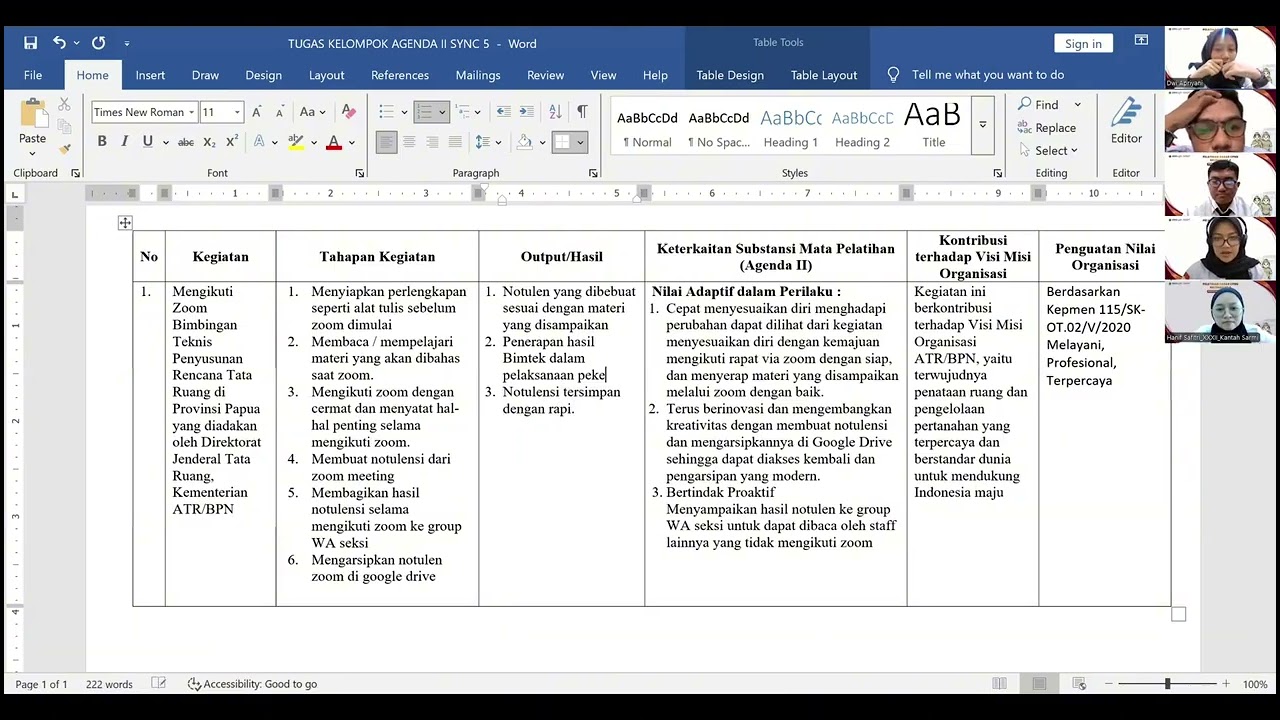
Task: Click the table move handle
Action: click(x=125, y=223)
